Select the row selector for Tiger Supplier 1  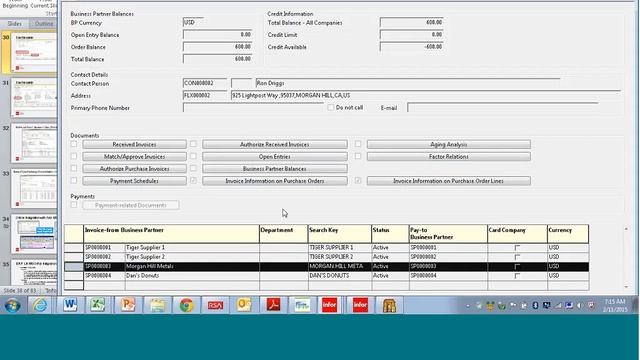74,248
